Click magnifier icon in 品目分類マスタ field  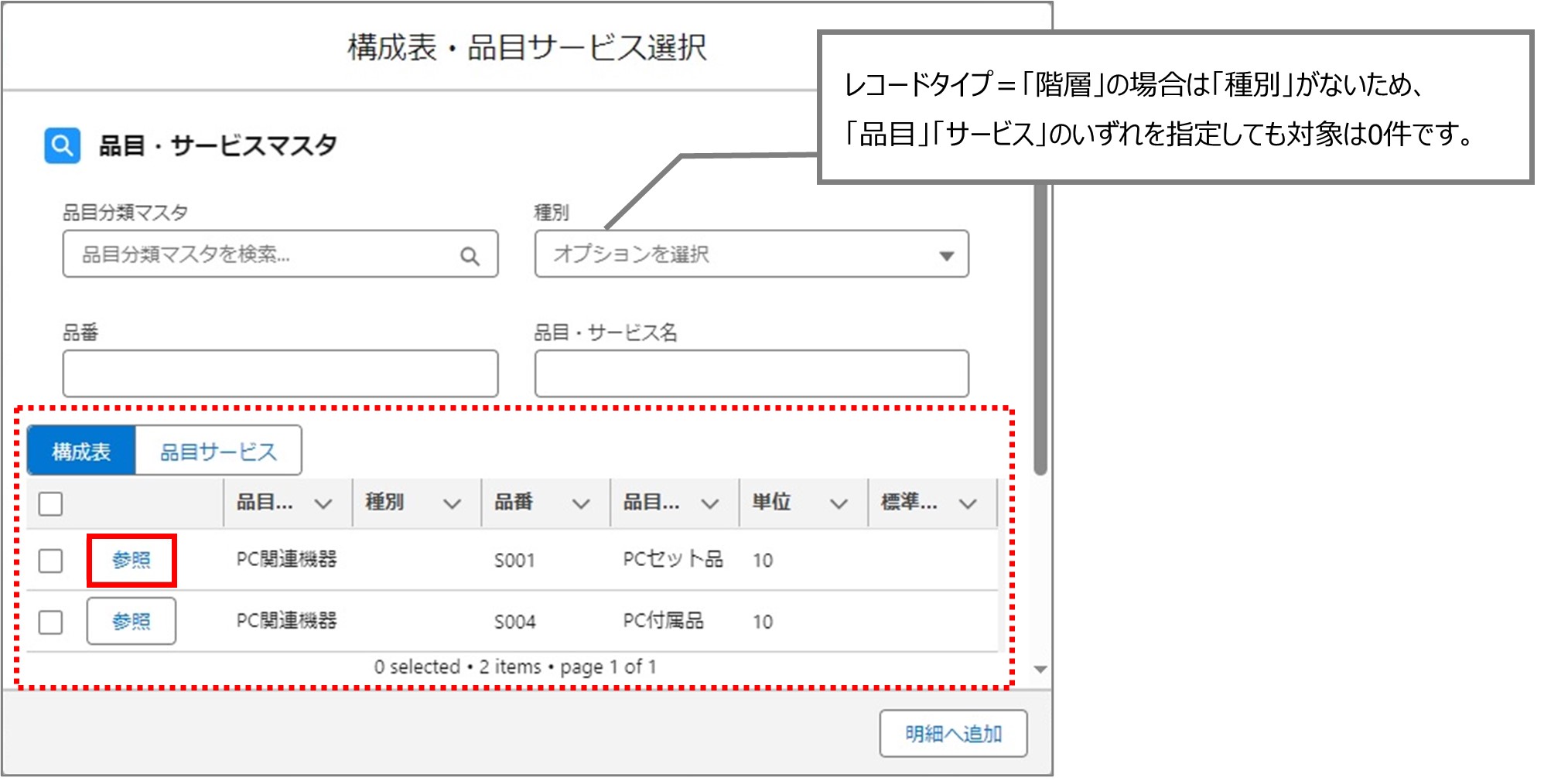click(470, 255)
